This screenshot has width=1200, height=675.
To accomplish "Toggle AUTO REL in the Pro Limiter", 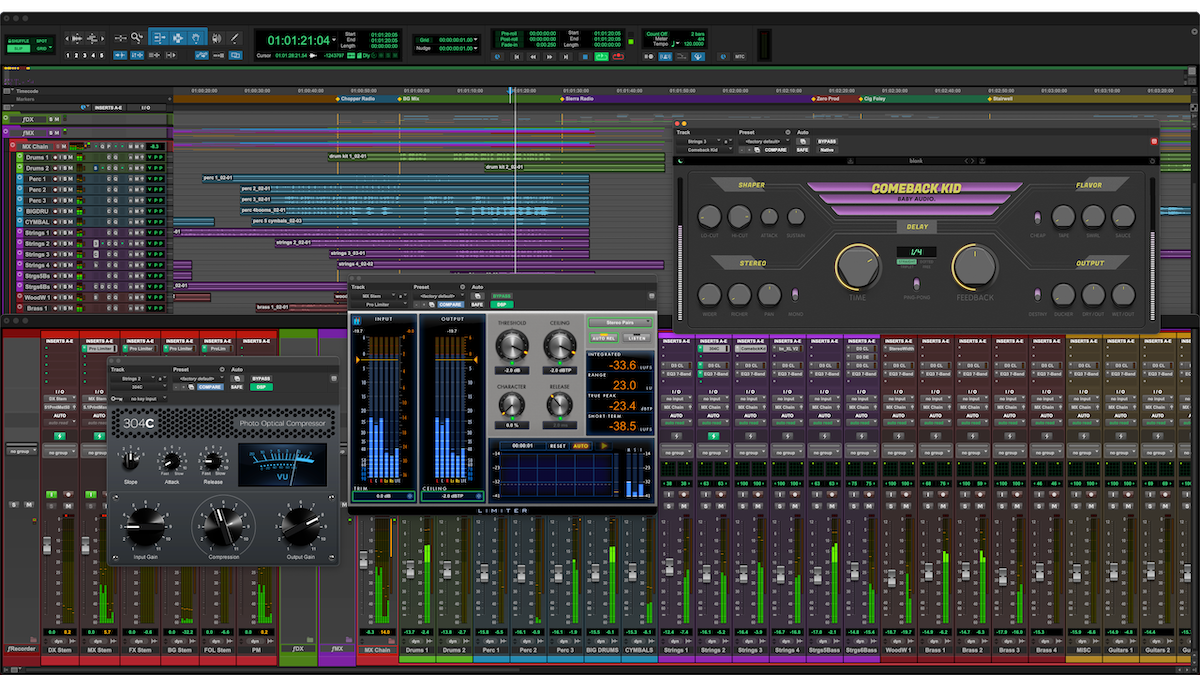I will point(605,337).
